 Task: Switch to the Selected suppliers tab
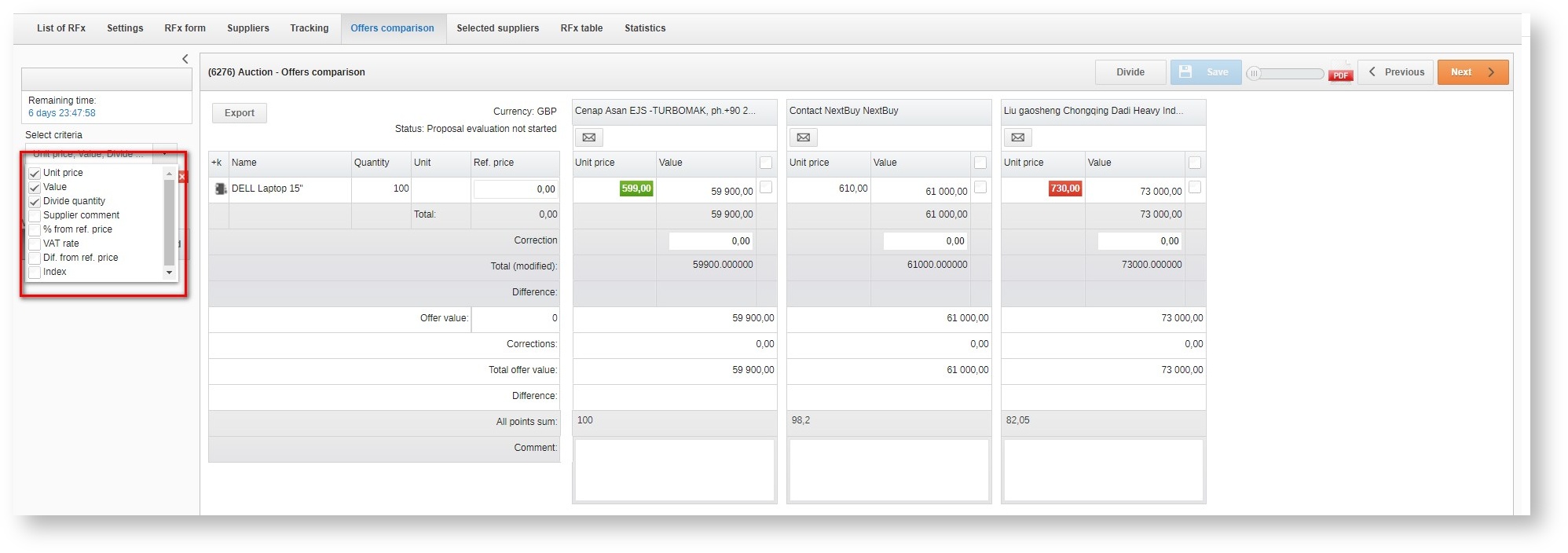click(497, 28)
